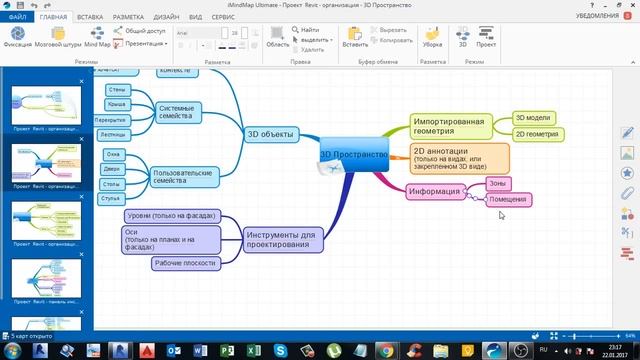The image size is (640, 360).
Task: Select the Область tool
Action: pyautogui.click(x=278, y=37)
